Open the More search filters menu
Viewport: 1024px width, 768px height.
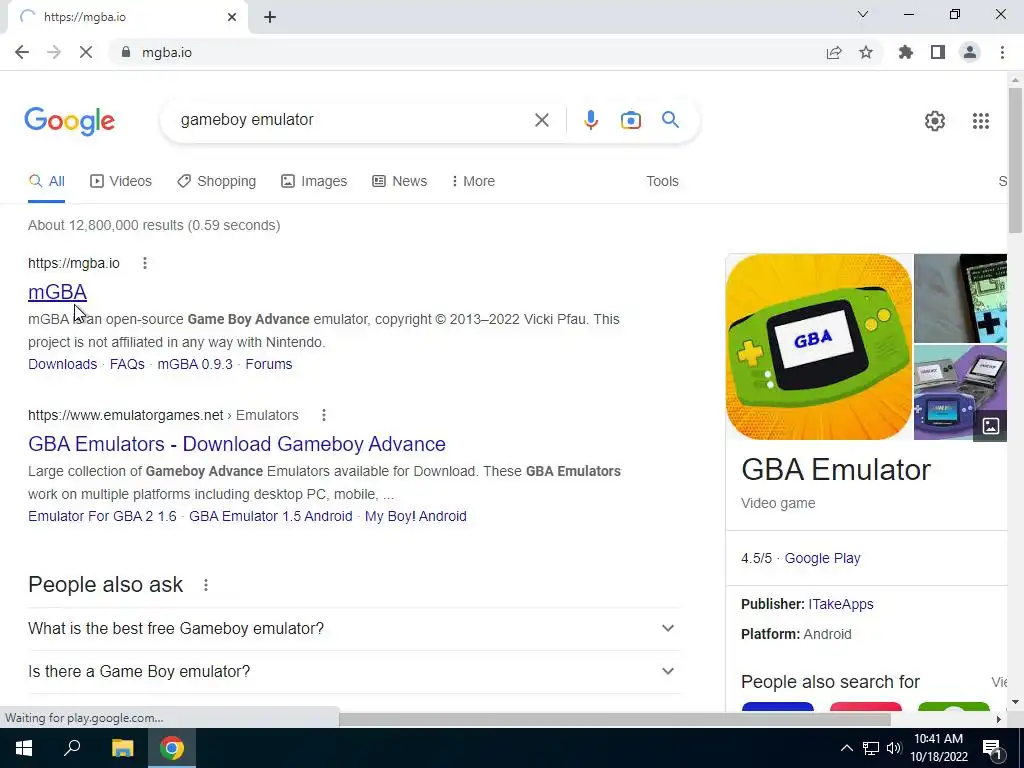473,181
